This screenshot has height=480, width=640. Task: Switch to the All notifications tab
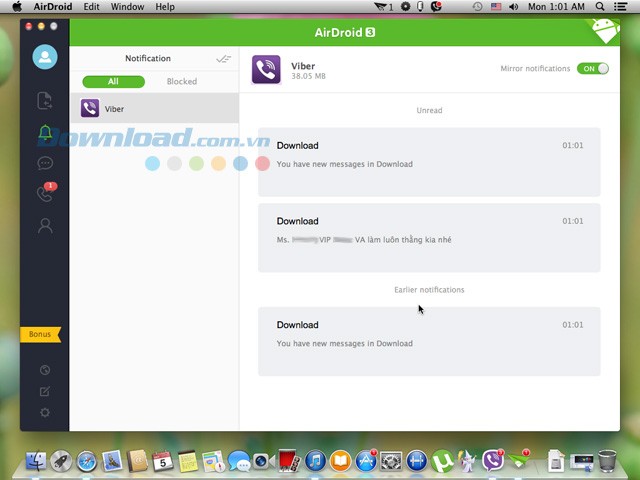[x=113, y=82]
